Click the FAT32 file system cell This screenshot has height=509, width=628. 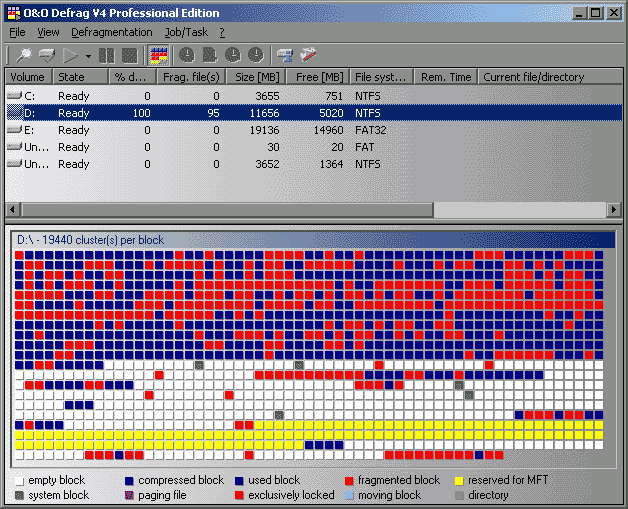370,130
